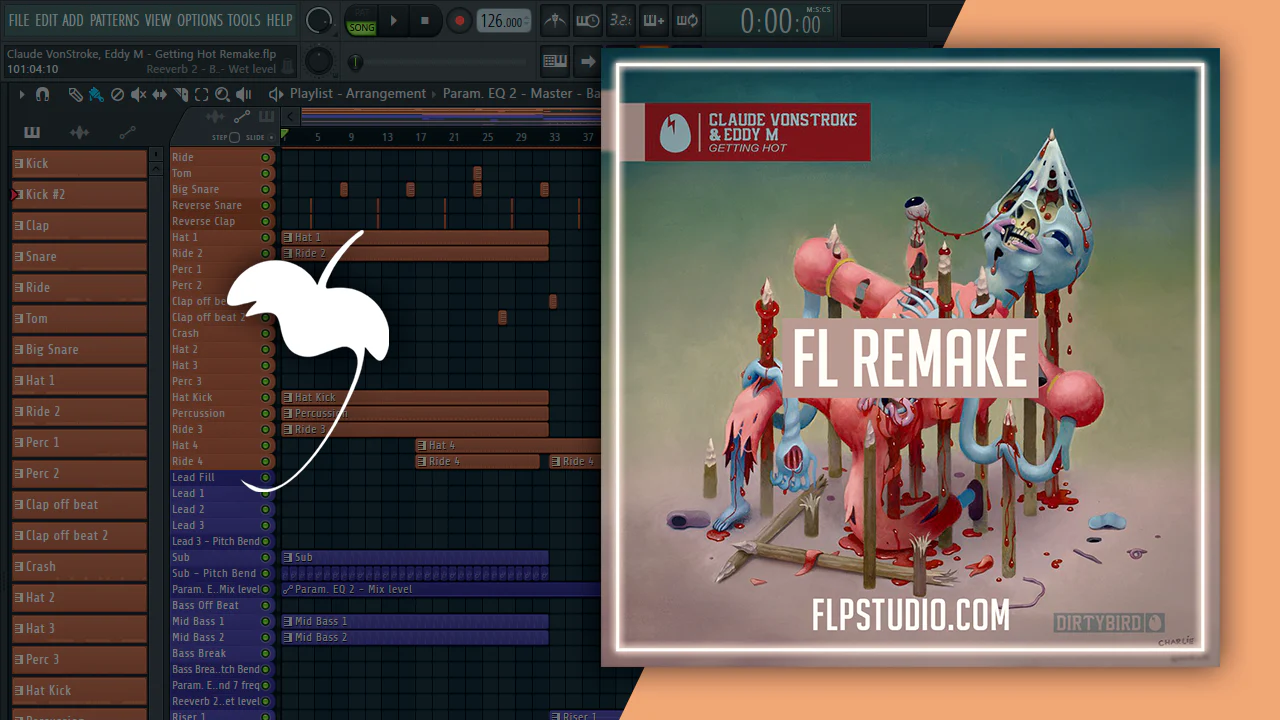
Task: Open the Playlist options menu arrow
Action: pos(21,94)
